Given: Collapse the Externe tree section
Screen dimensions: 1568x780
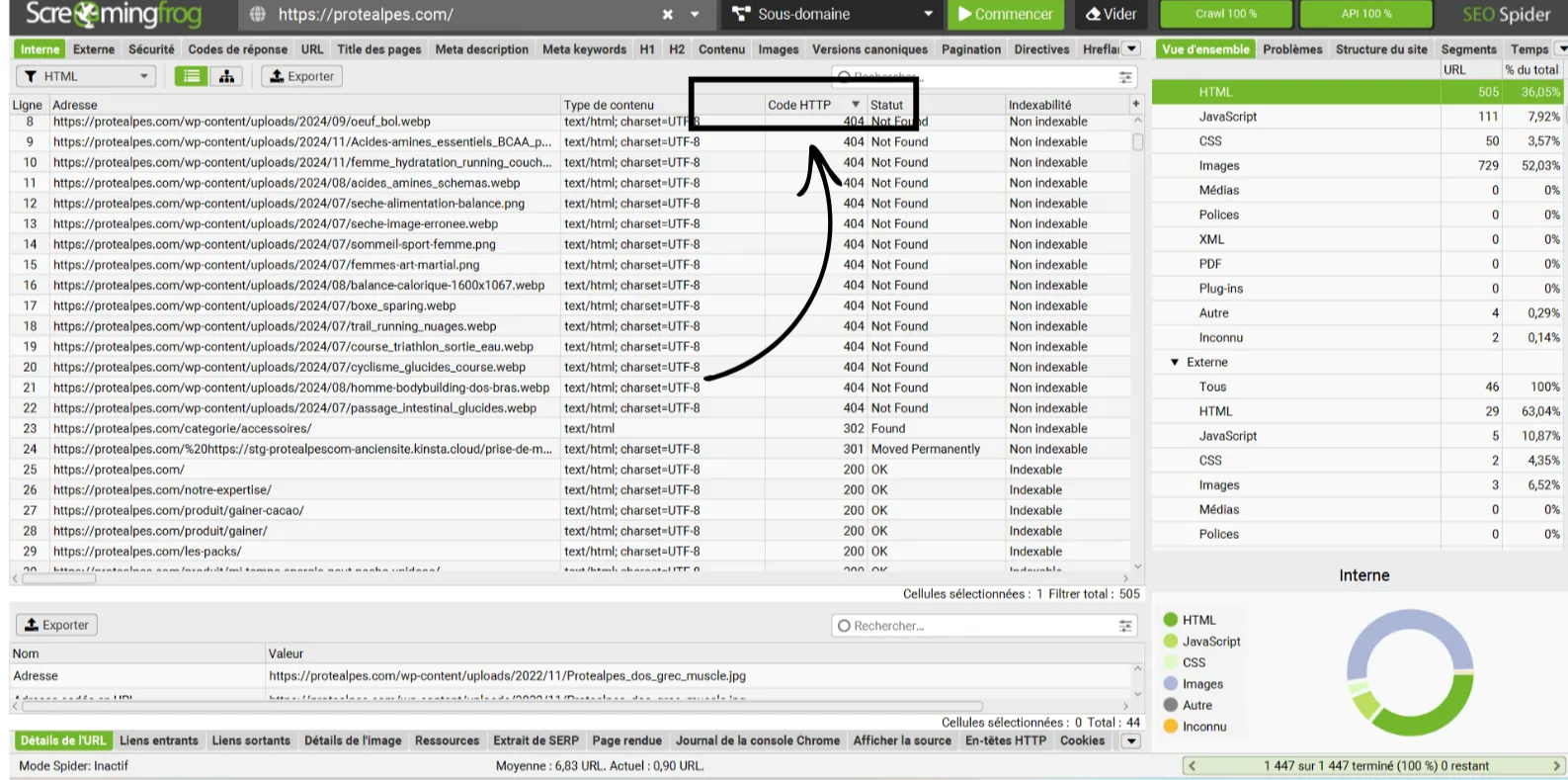Looking at the screenshot, I should coord(1175,363).
